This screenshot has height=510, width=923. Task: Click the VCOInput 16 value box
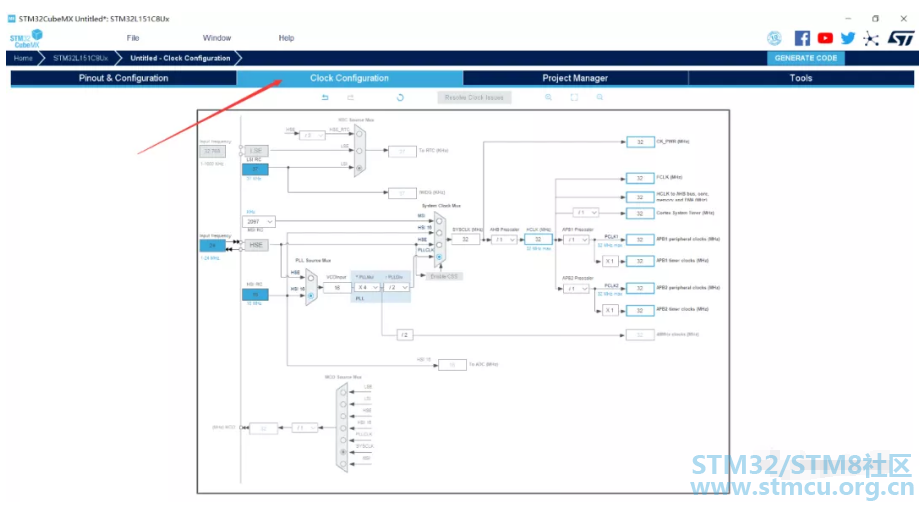337,288
